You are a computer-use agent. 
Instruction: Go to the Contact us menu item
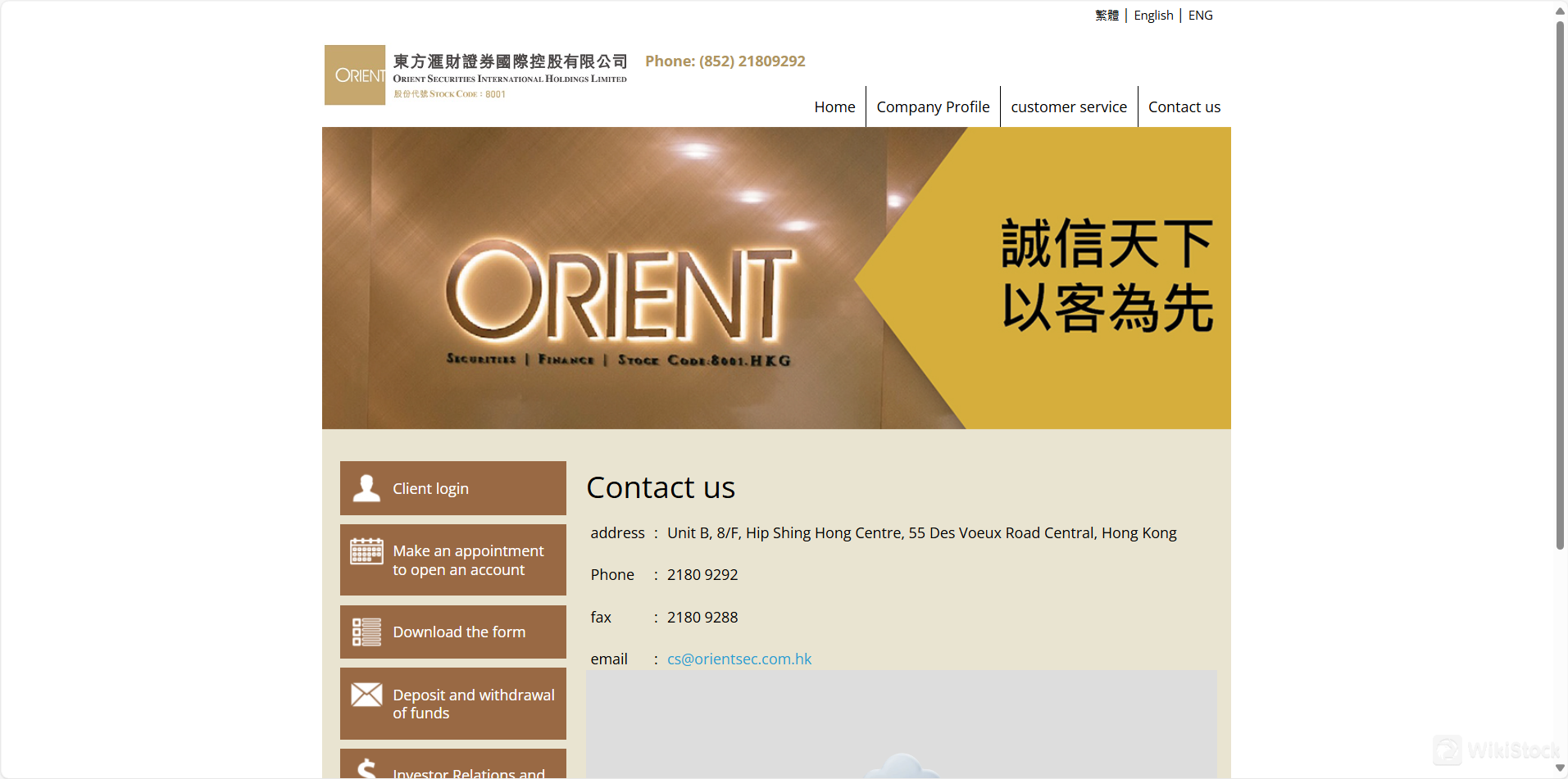pyautogui.click(x=1184, y=107)
